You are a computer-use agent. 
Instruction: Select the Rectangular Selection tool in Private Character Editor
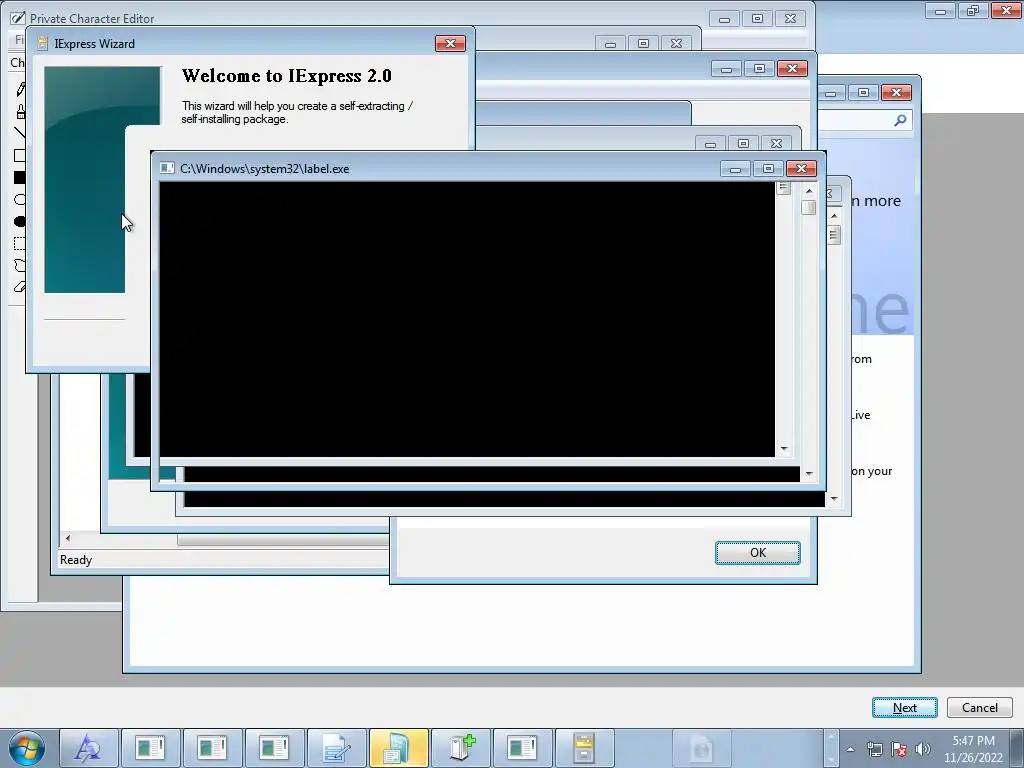tap(20, 244)
